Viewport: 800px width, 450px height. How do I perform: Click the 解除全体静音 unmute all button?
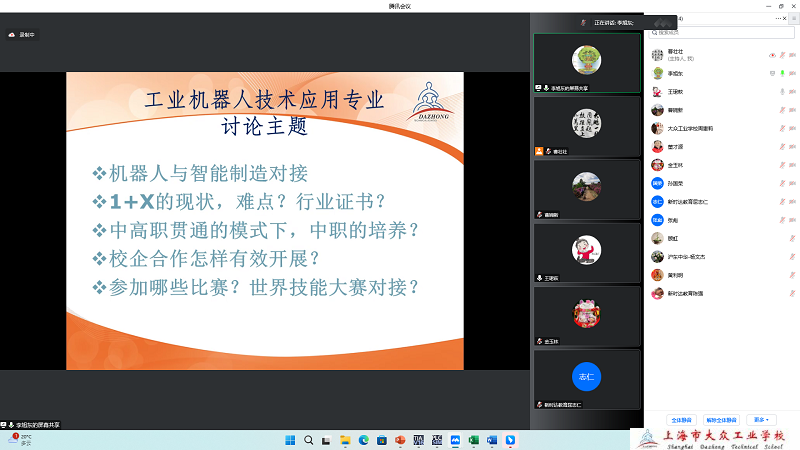click(x=720, y=420)
